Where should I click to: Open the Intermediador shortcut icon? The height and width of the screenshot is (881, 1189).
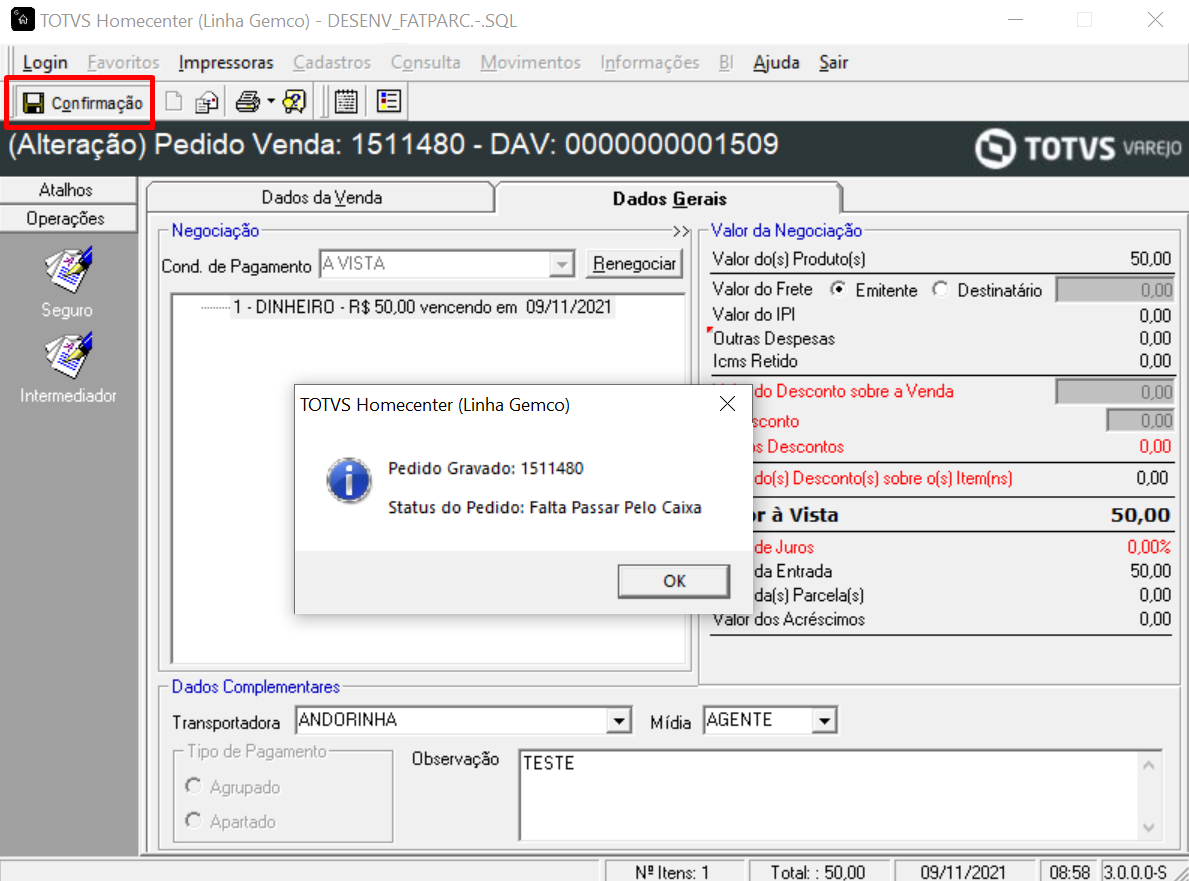(x=68, y=356)
